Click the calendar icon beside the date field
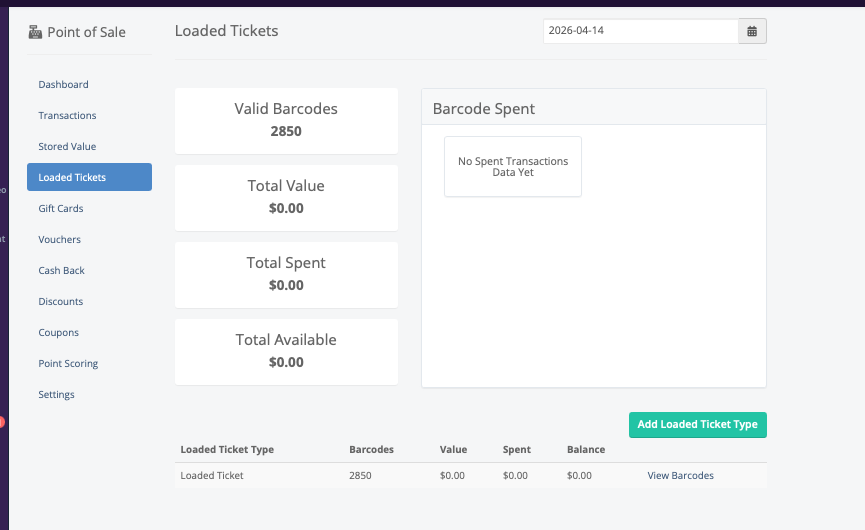Screen dimensions: 865x530 (x=752, y=31)
